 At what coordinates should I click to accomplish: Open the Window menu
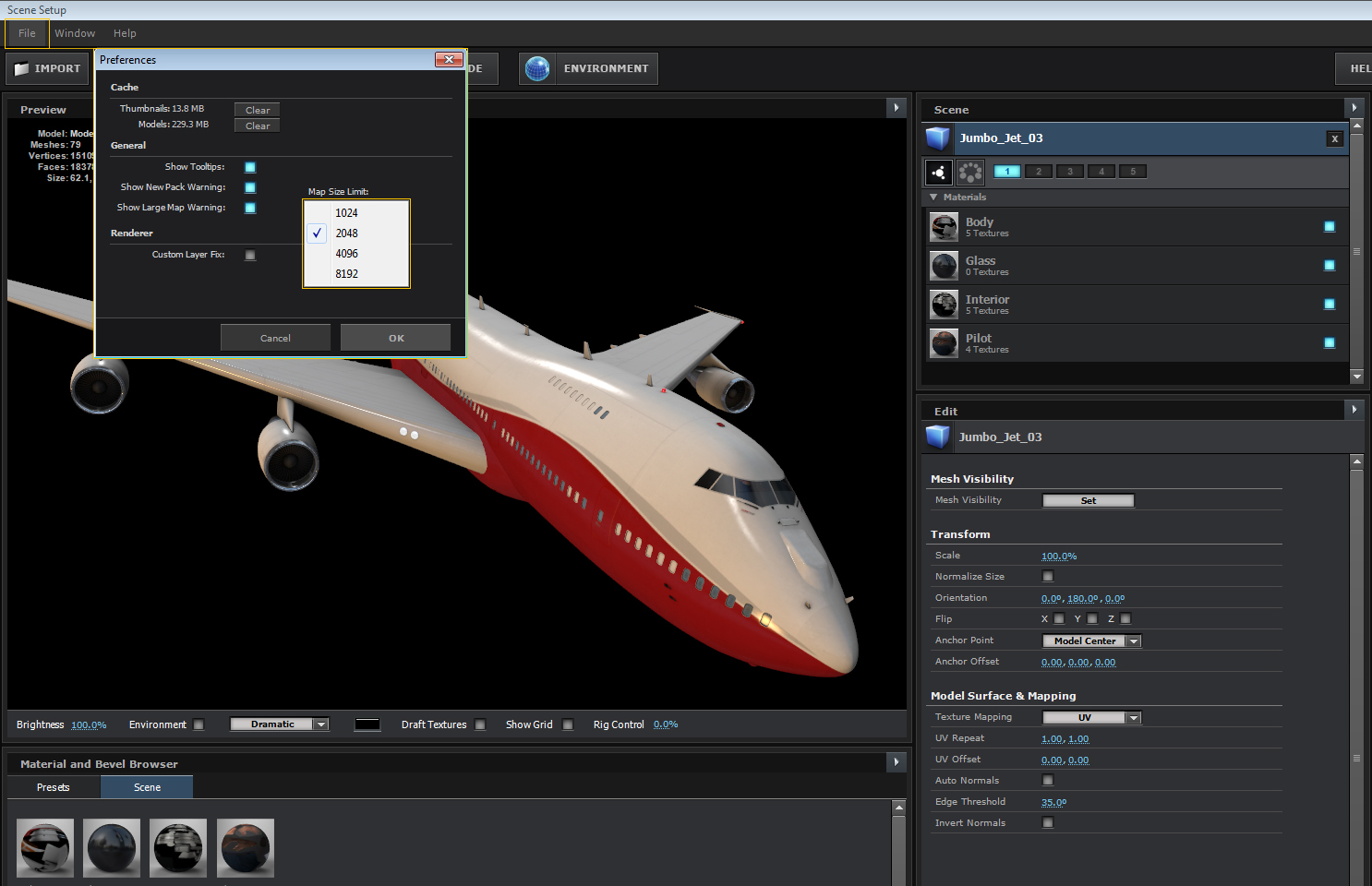[75, 33]
